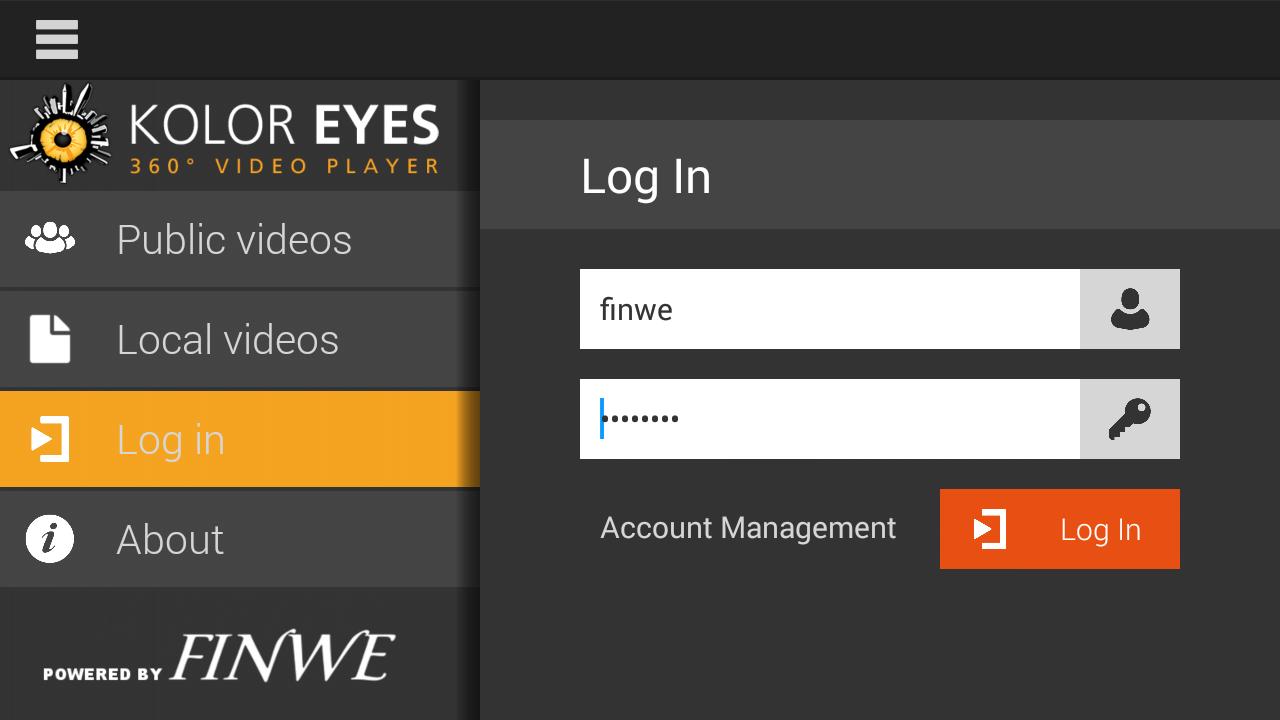Image resolution: width=1280 pixels, height=720 pixels.
Task: Click the arrow icon inside orange Log In button
Action: click(x=990, y=529)
